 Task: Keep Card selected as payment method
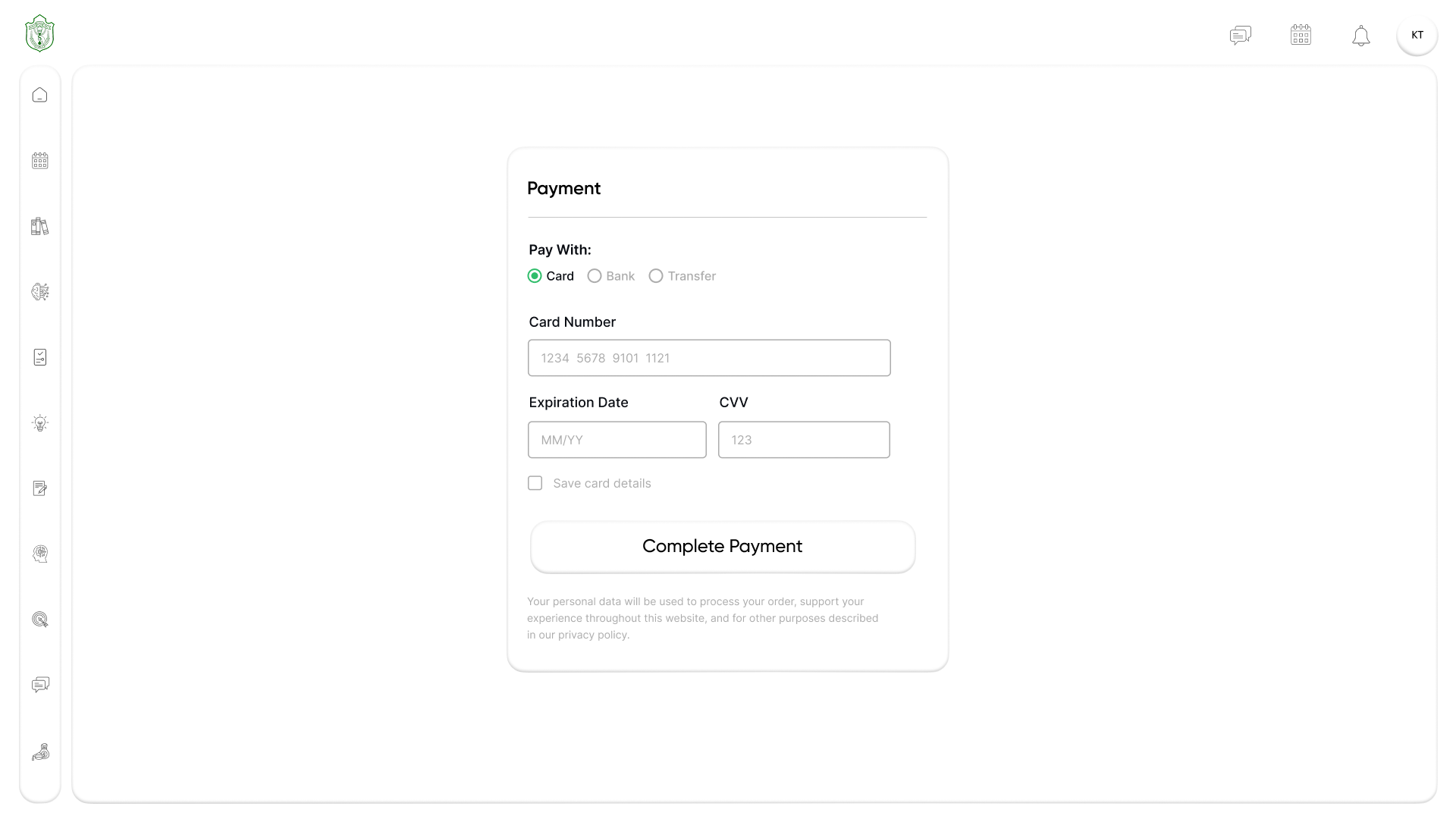[x=534, y=276]
